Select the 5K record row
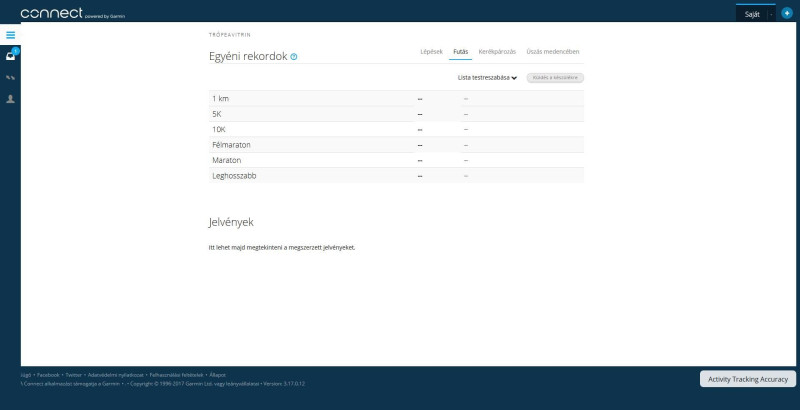The width and height of the screenshot is (800, 410). tap(396, 114)
